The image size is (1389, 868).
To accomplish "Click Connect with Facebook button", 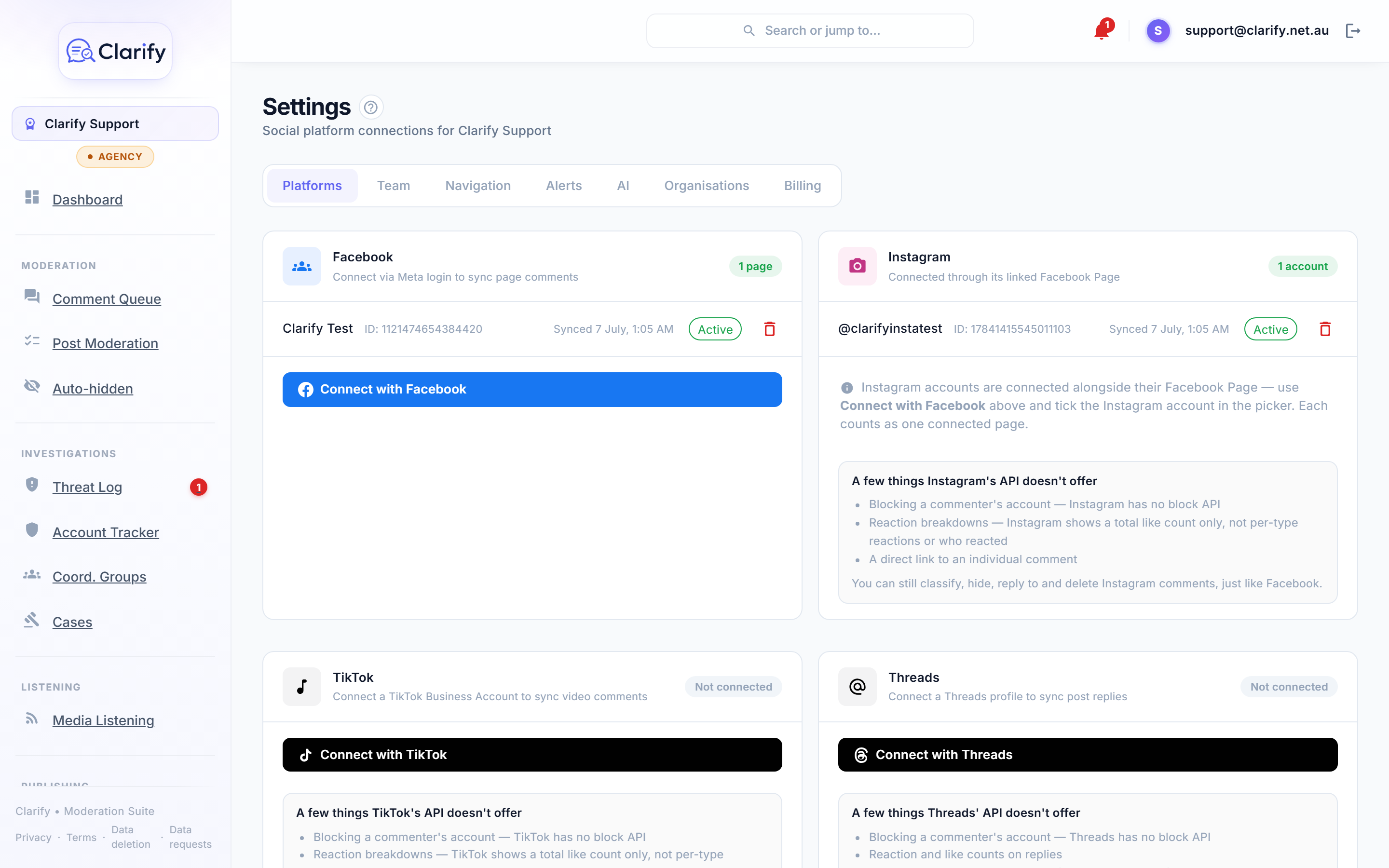I will [x=532, y=390].
